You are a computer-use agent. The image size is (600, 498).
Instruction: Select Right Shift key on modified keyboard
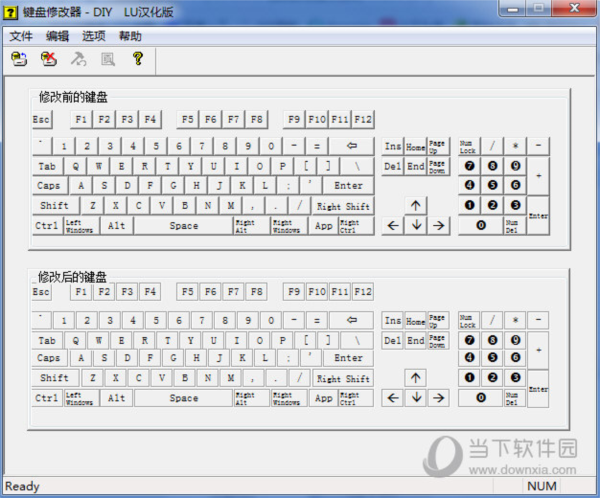coord(343,379)
